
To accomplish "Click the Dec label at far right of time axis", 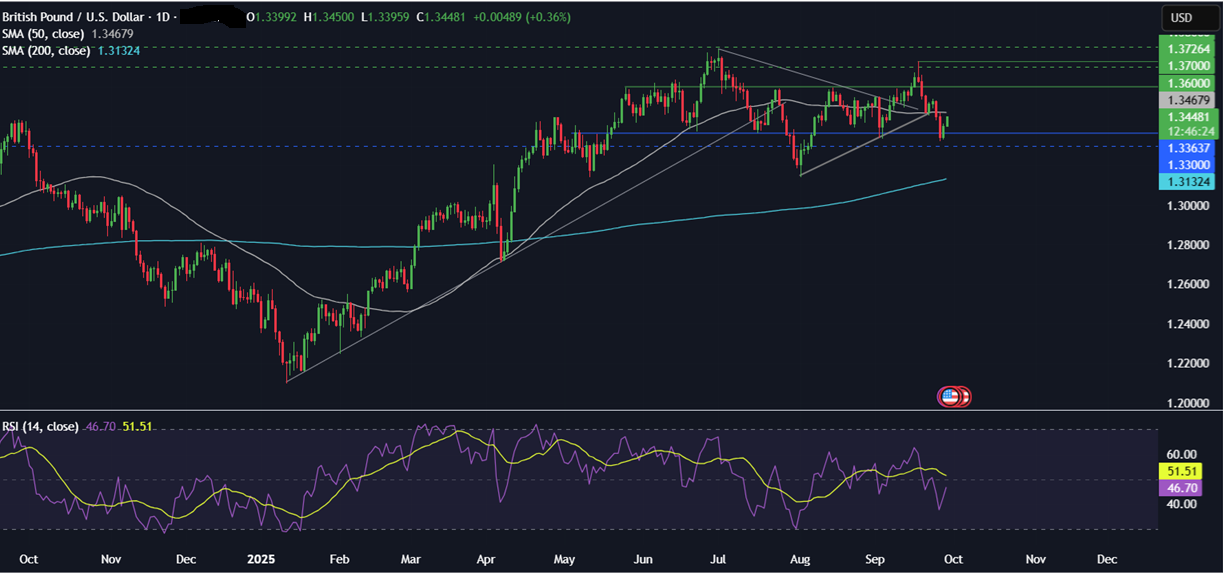I will (x=1107, y=557).
